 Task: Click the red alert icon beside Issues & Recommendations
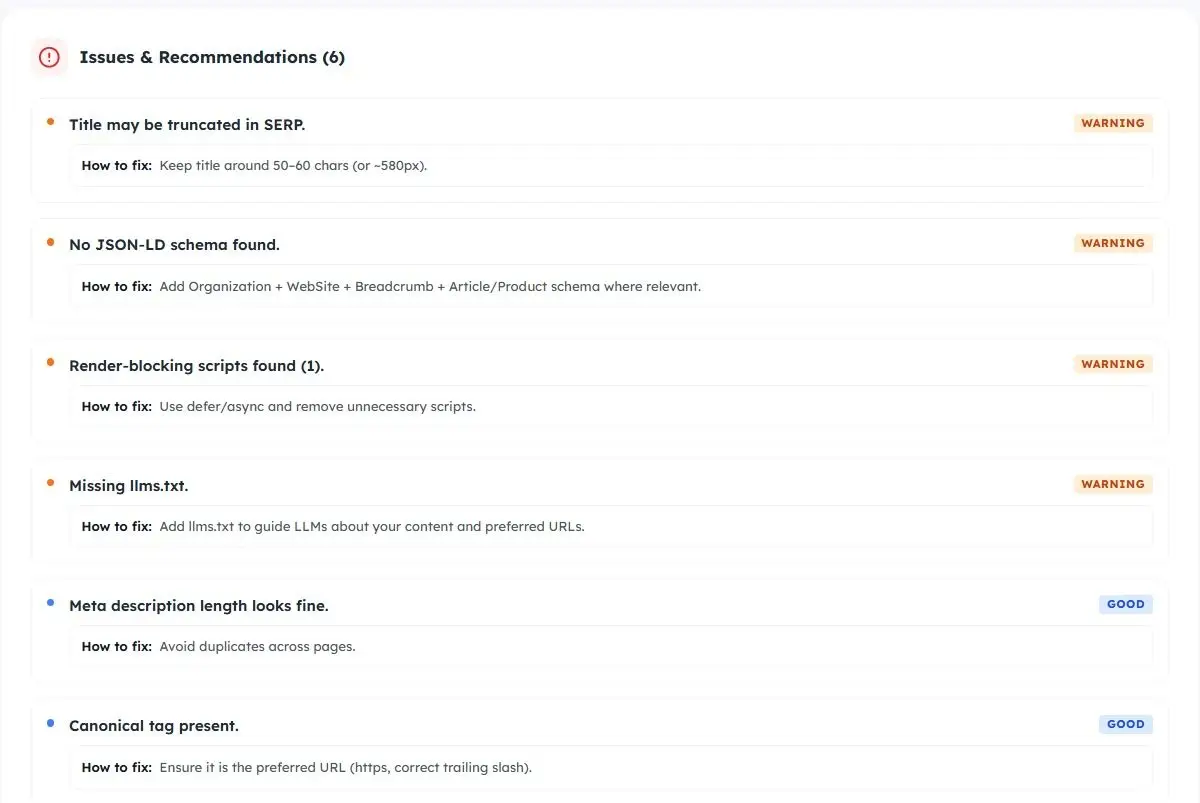point(49,57)
